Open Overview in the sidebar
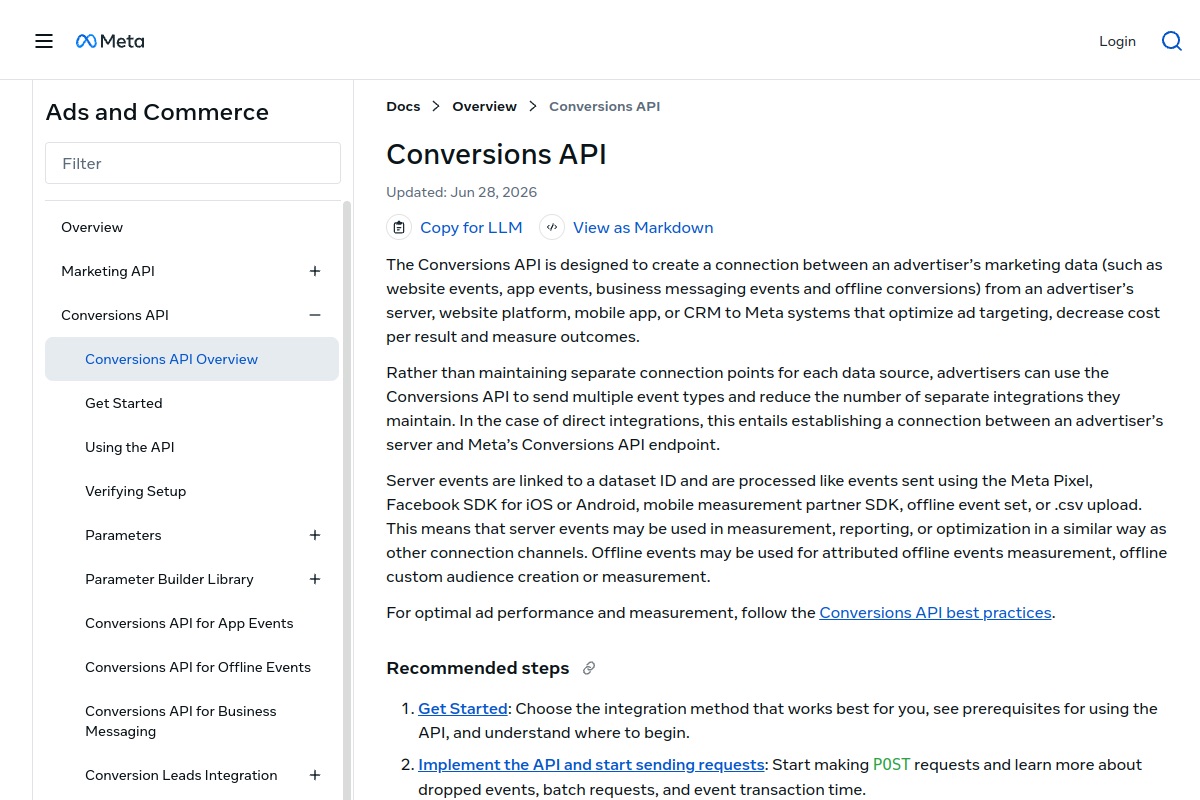1200x800 pixels. tap(92, 227)
